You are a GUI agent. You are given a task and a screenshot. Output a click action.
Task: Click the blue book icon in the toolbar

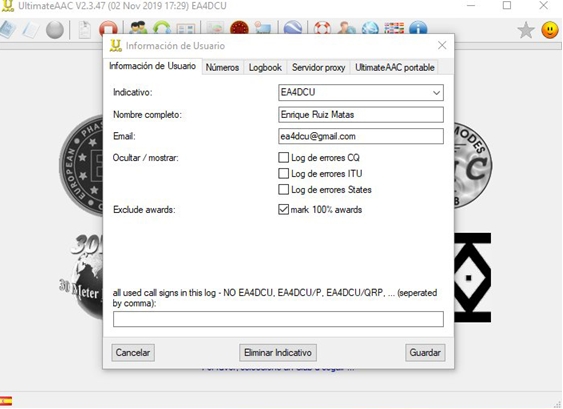(x=8, y=29)
